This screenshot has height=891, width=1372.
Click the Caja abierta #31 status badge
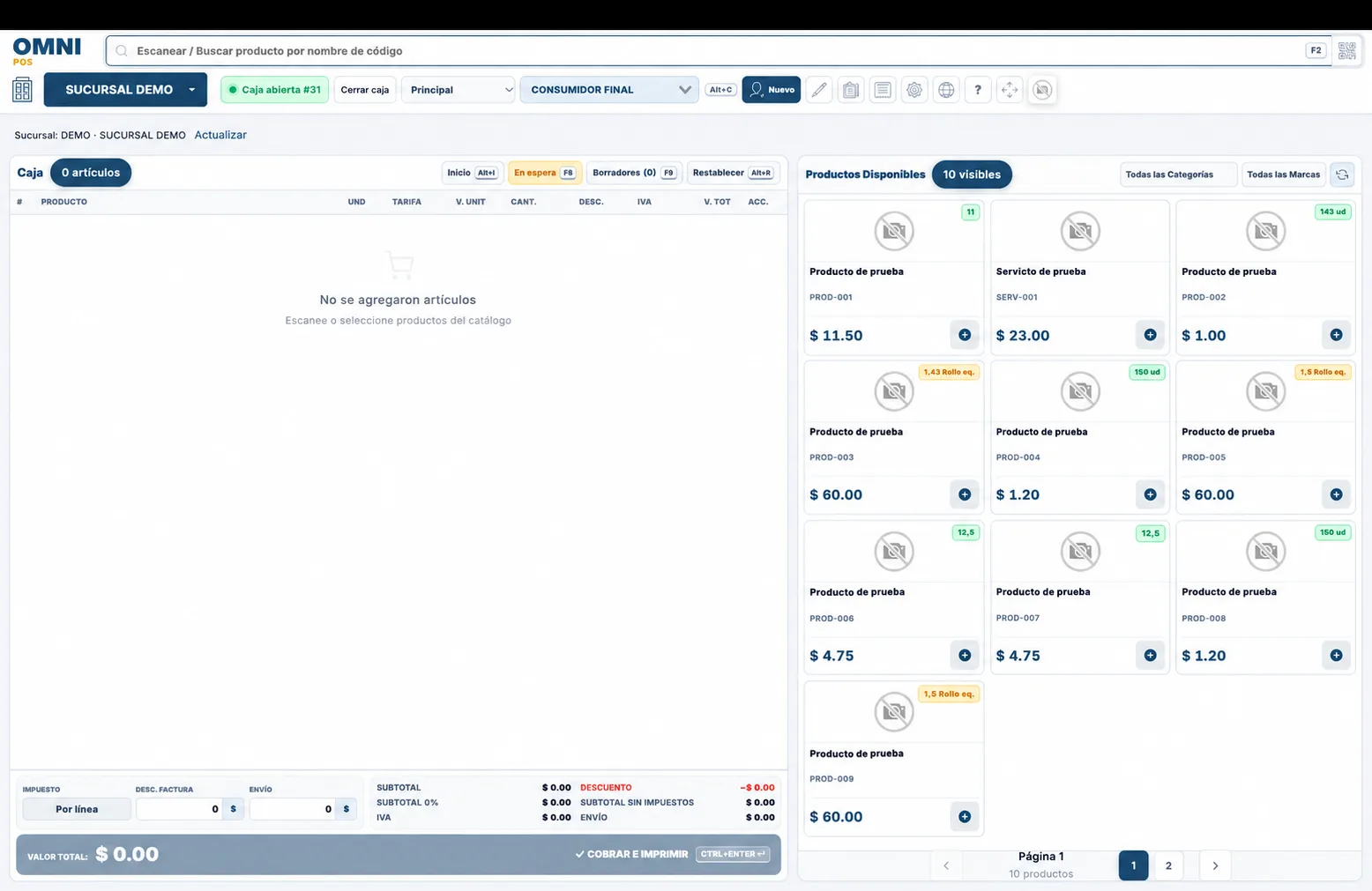coord(274,90)
